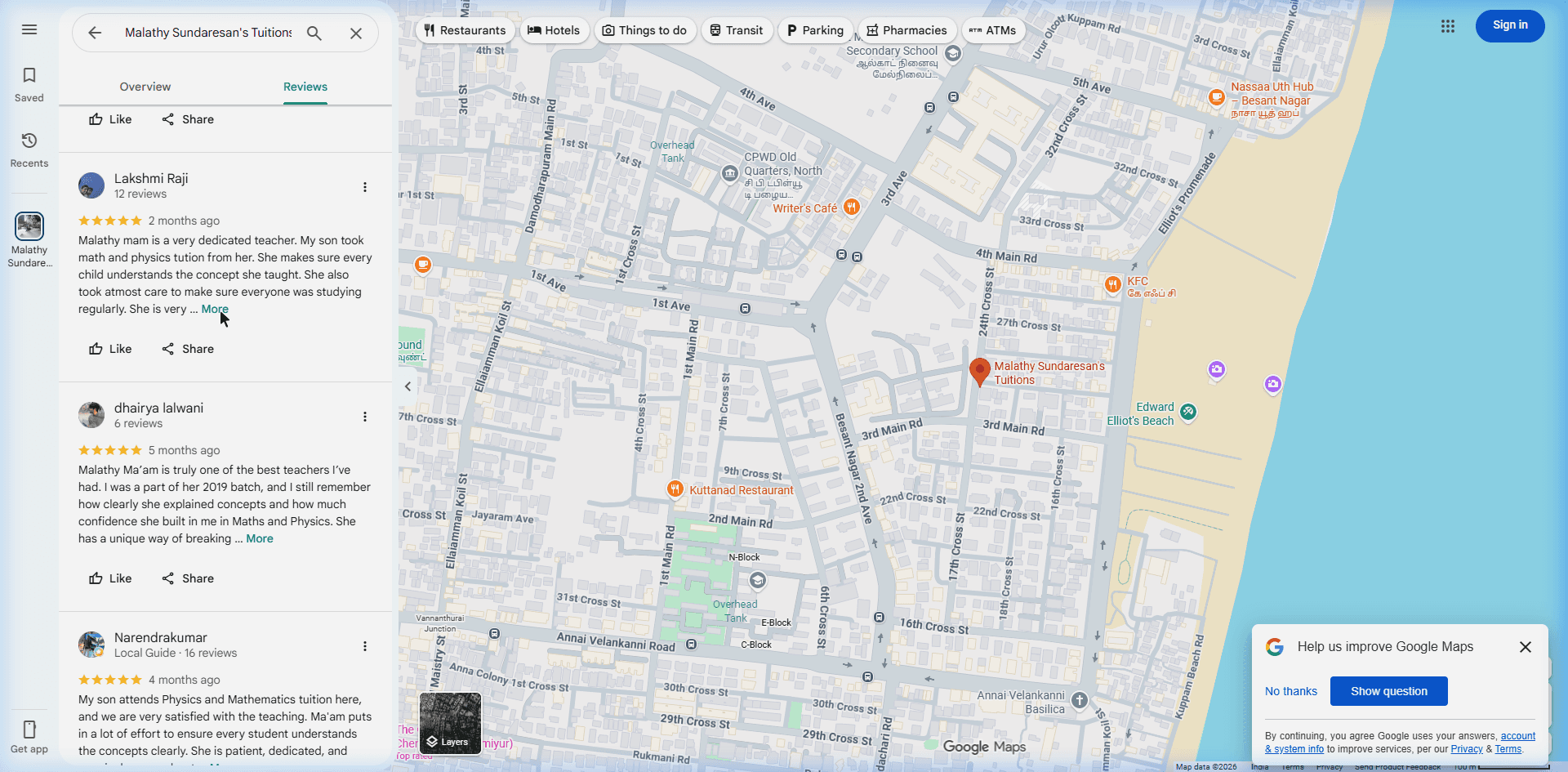Click the Annai Velankanni Basilica marker

[x=1080, y=700]
